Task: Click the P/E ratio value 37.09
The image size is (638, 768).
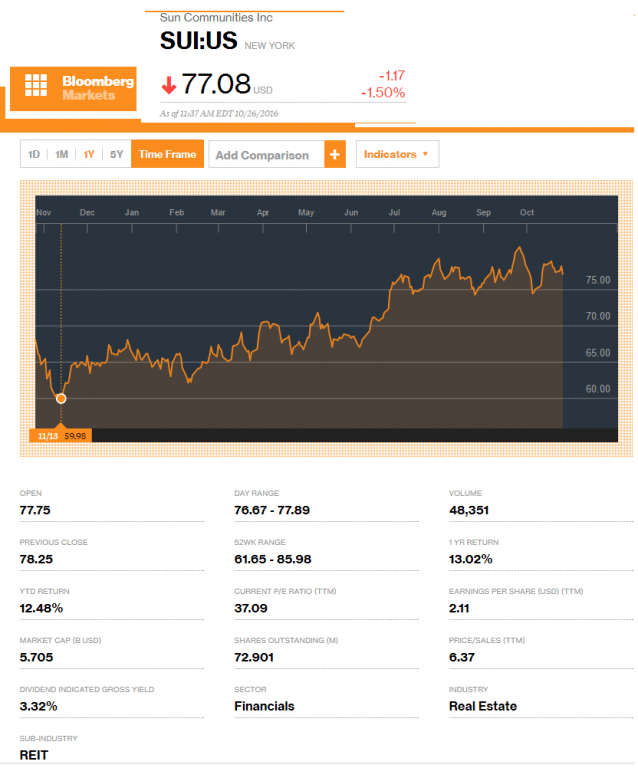Action: 251,608
